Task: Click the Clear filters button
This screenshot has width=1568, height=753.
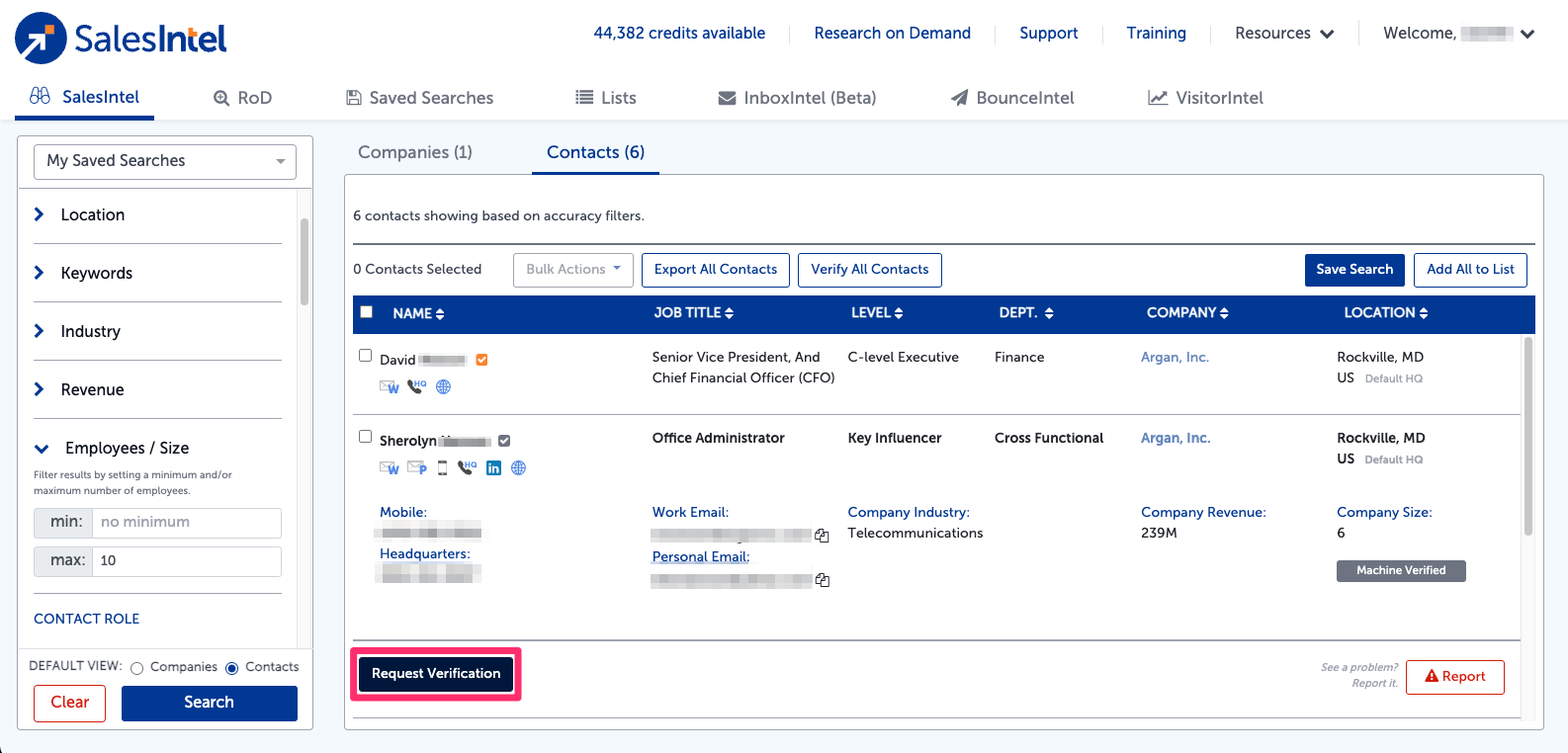Action: click(70, 703)
